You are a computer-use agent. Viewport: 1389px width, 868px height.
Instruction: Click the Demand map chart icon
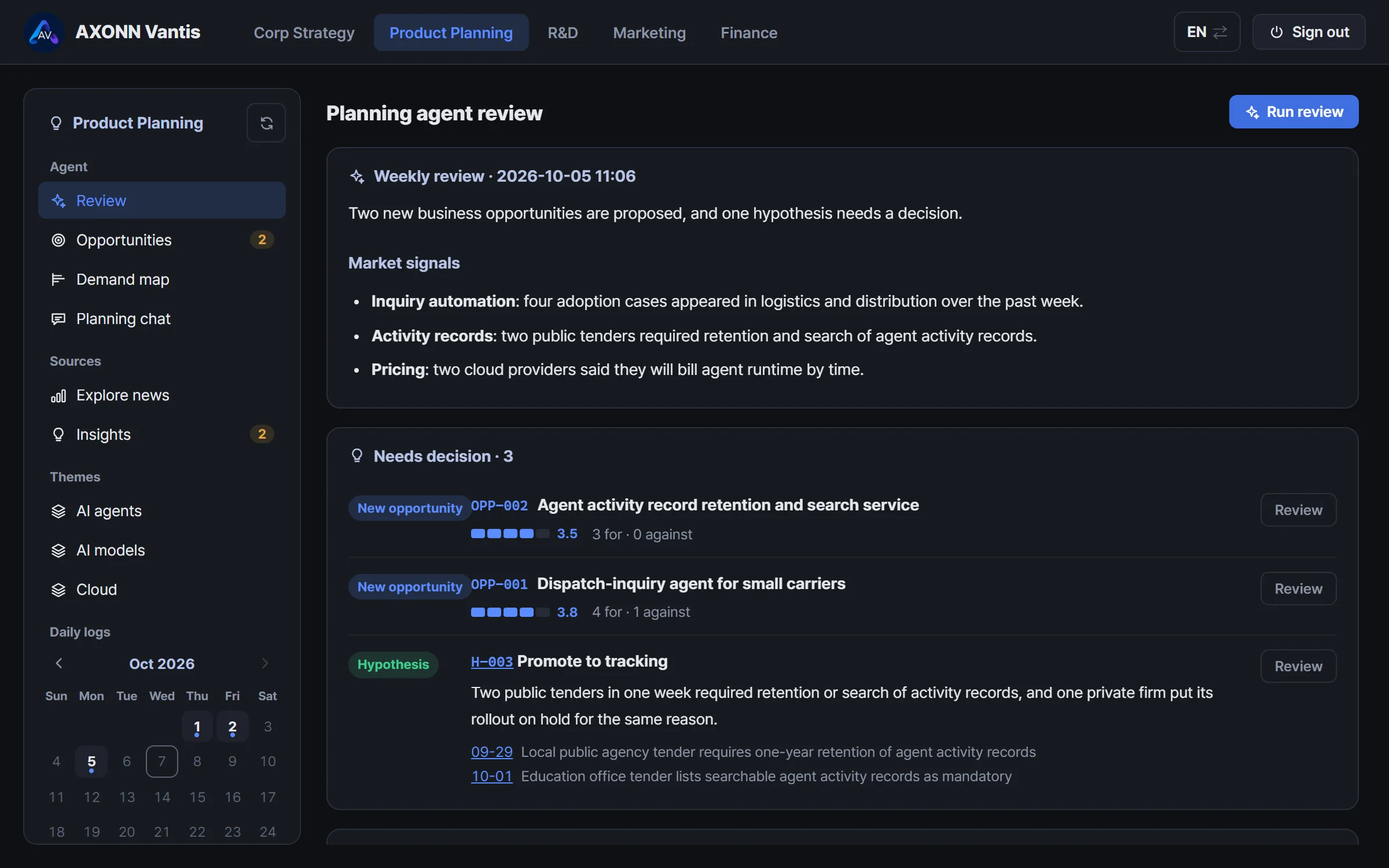pyautogui.click(x=58, y=279)
